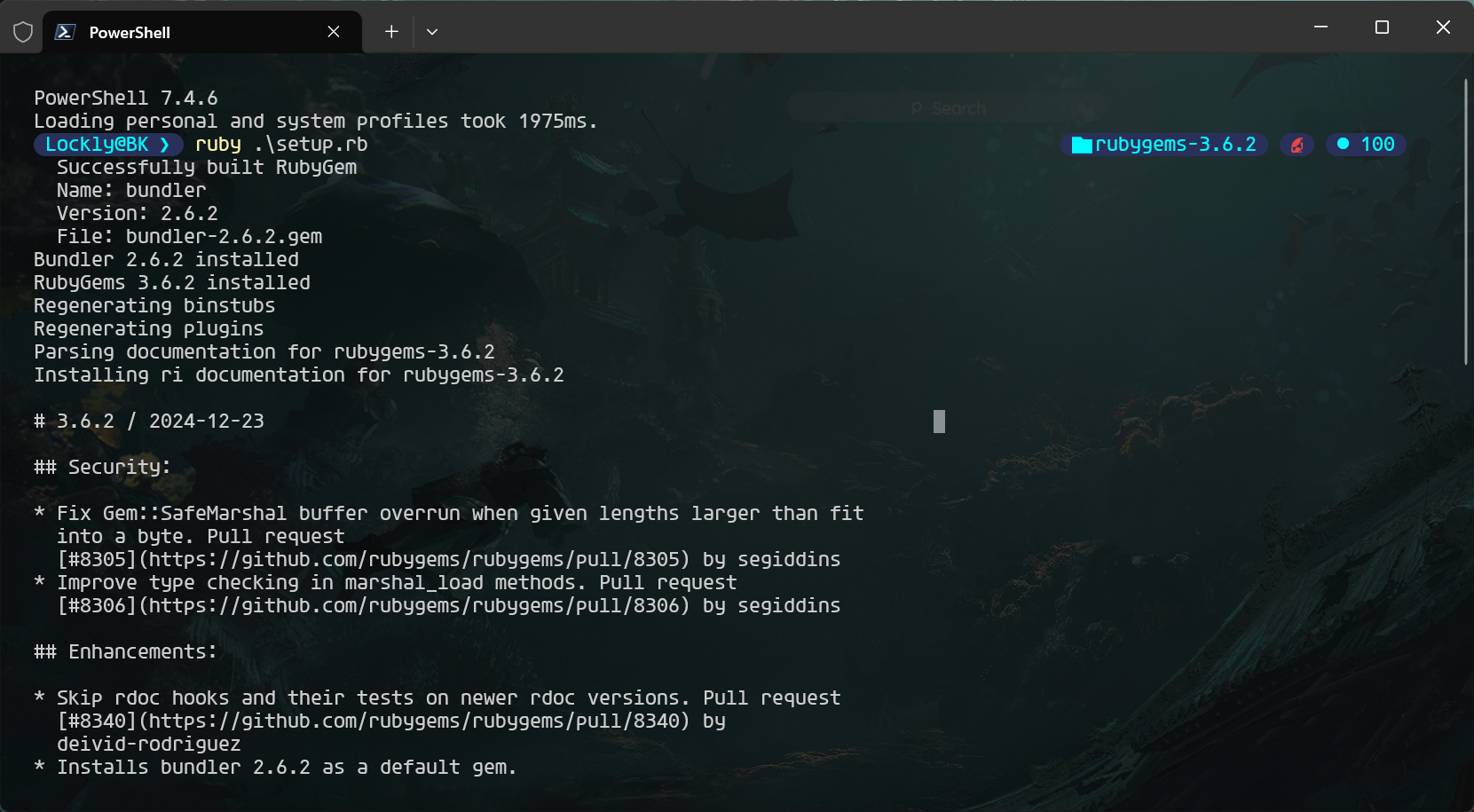Maximize the terminal window
Screen dimensions: 1474x812
point(1382,27)
